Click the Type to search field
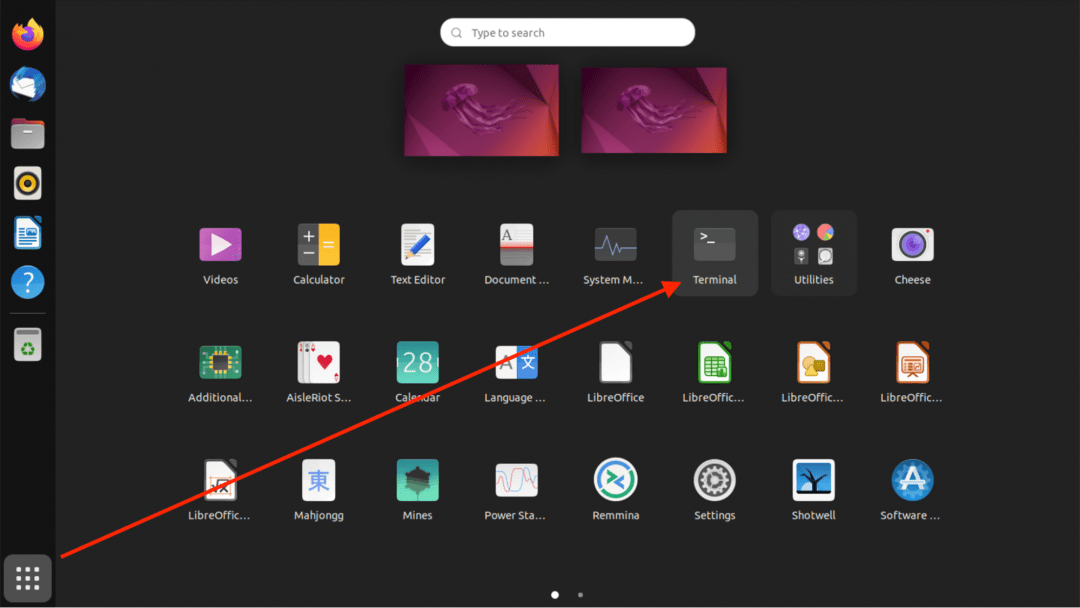 567,33
